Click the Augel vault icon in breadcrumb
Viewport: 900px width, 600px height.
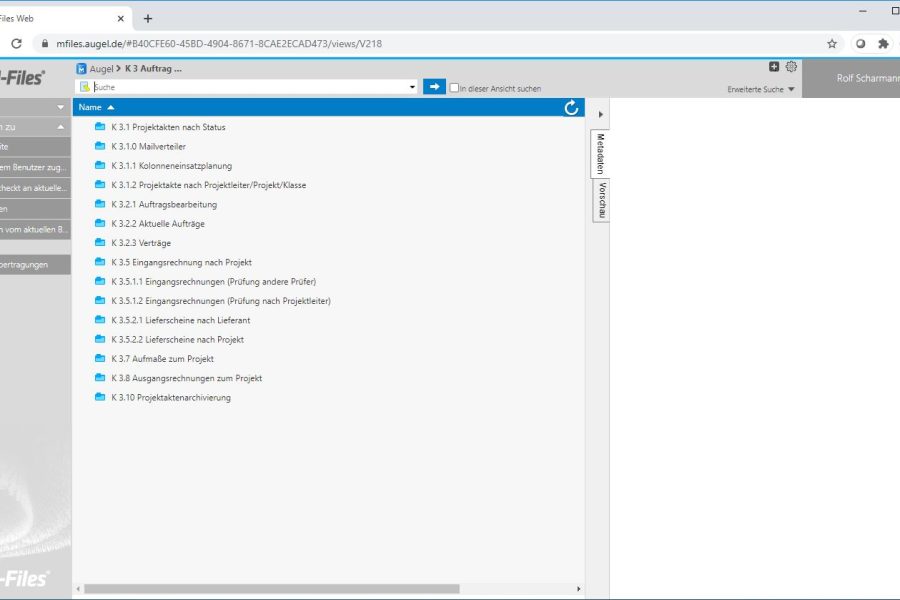(82, 69)
